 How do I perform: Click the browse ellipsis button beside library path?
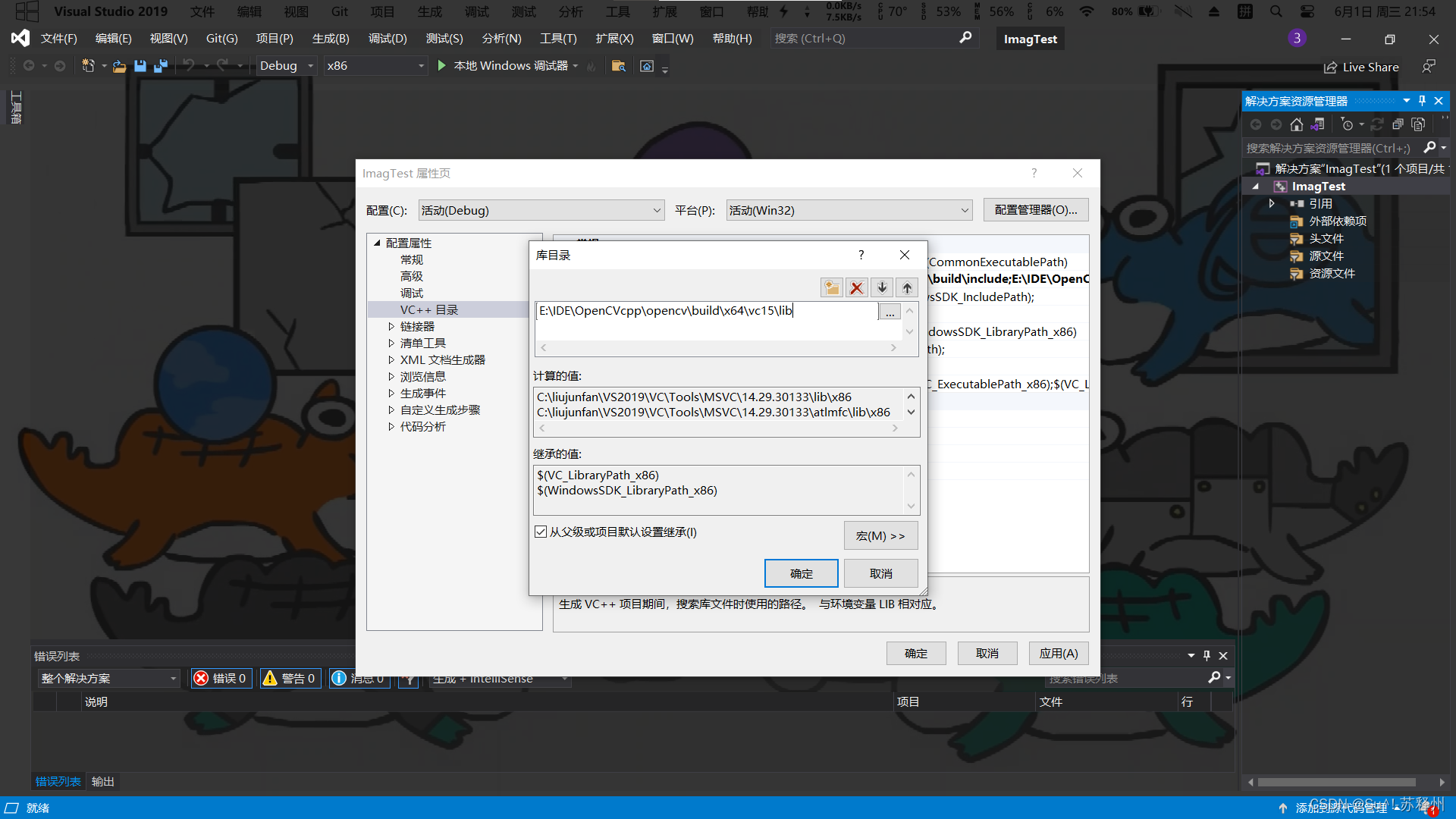(890, 312)
